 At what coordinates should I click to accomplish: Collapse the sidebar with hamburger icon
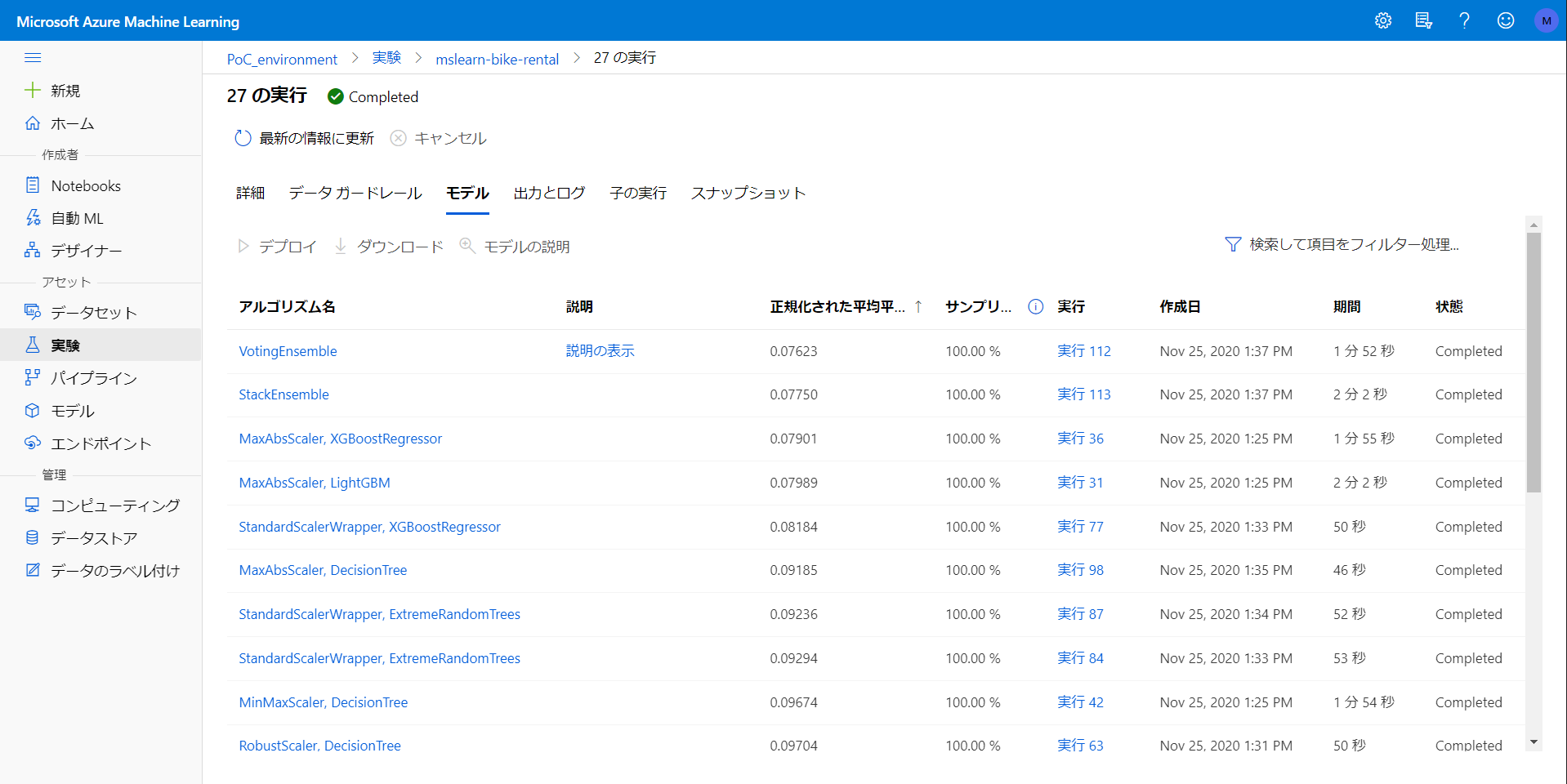click(x=33, y=57)
